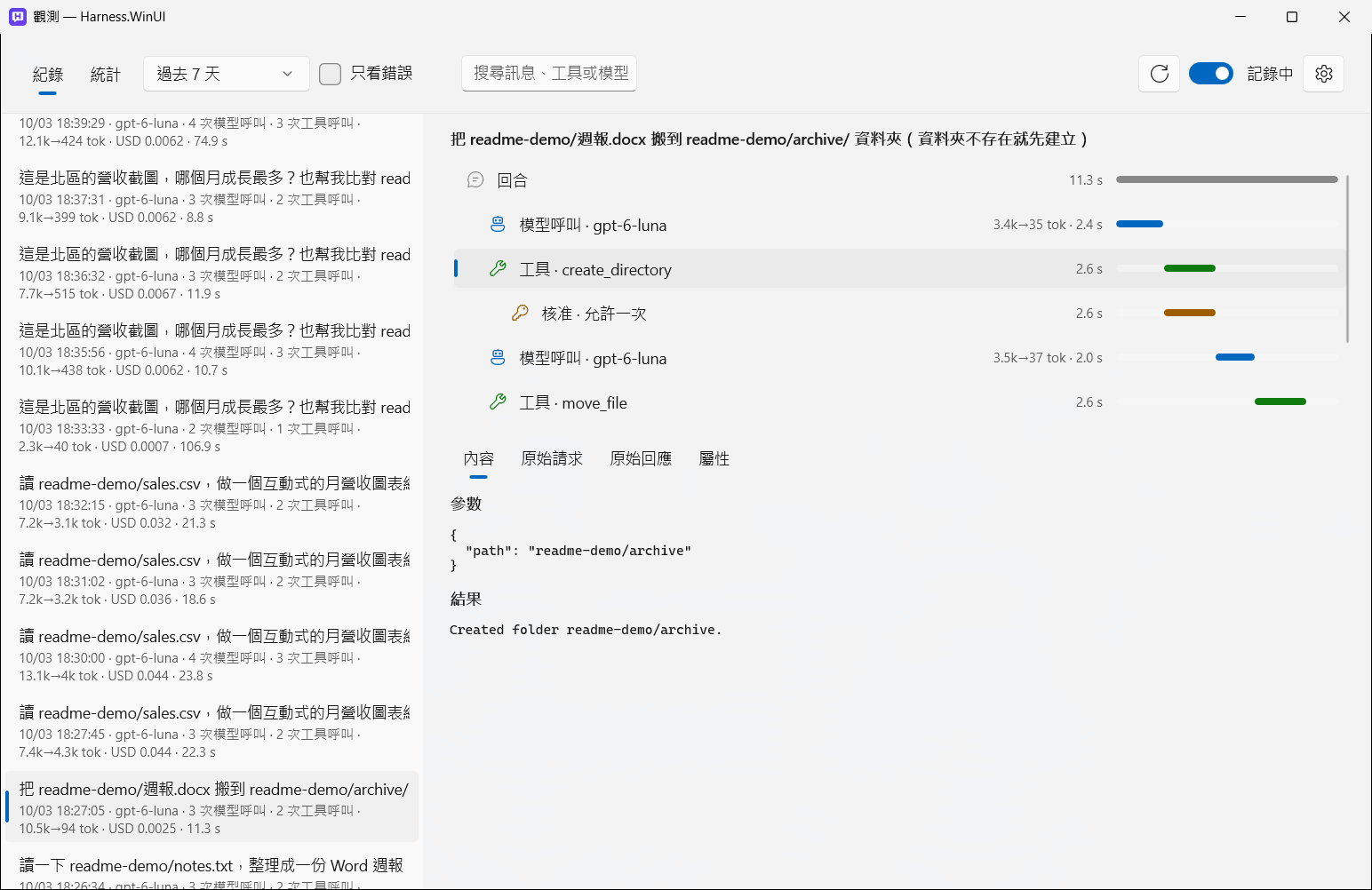Open the sales.csv record from 10/03 18:27:45
Screen dimensions: 1372x890
pos(211,731)
